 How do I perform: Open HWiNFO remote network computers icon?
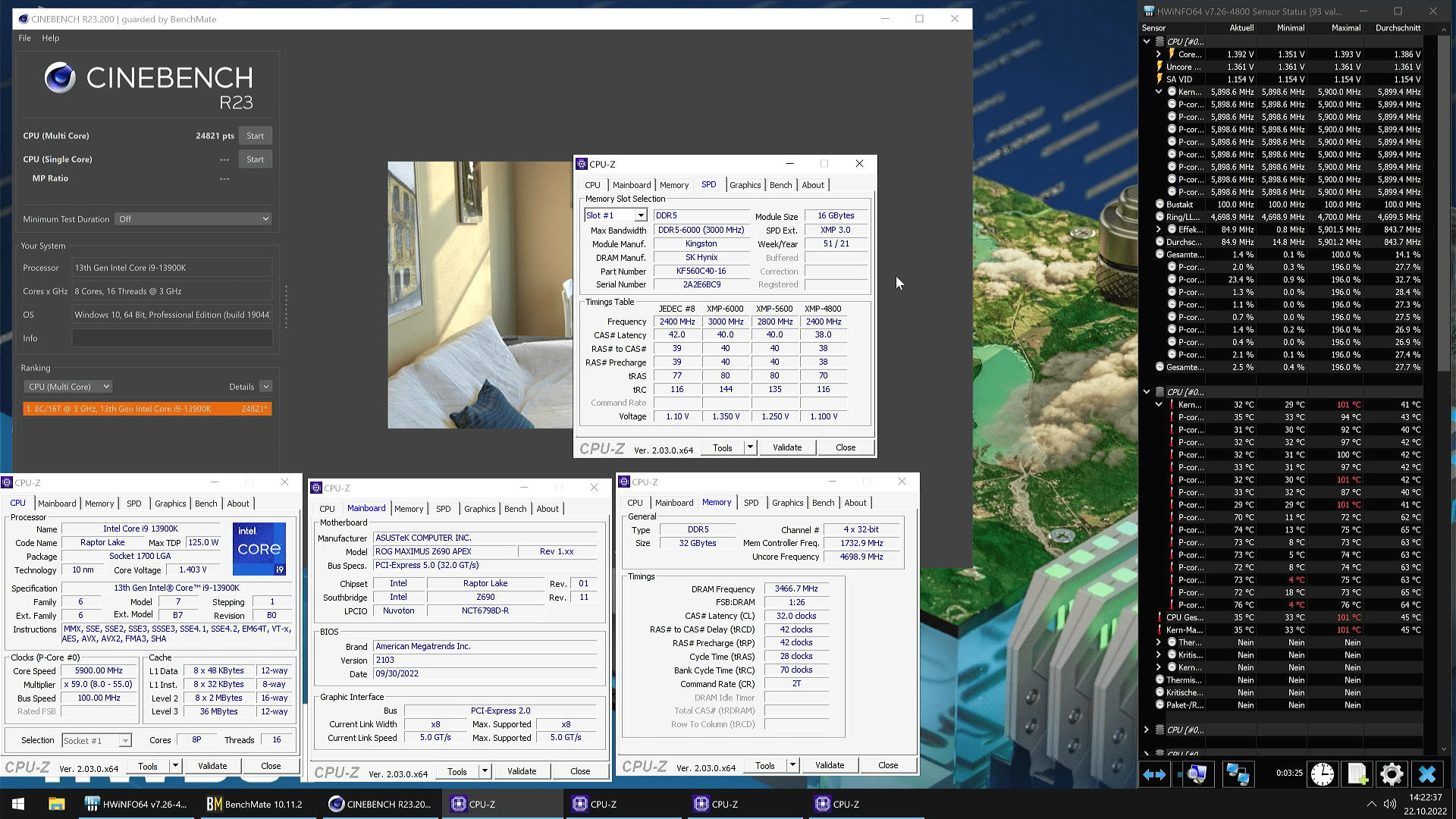point(1238,774)
